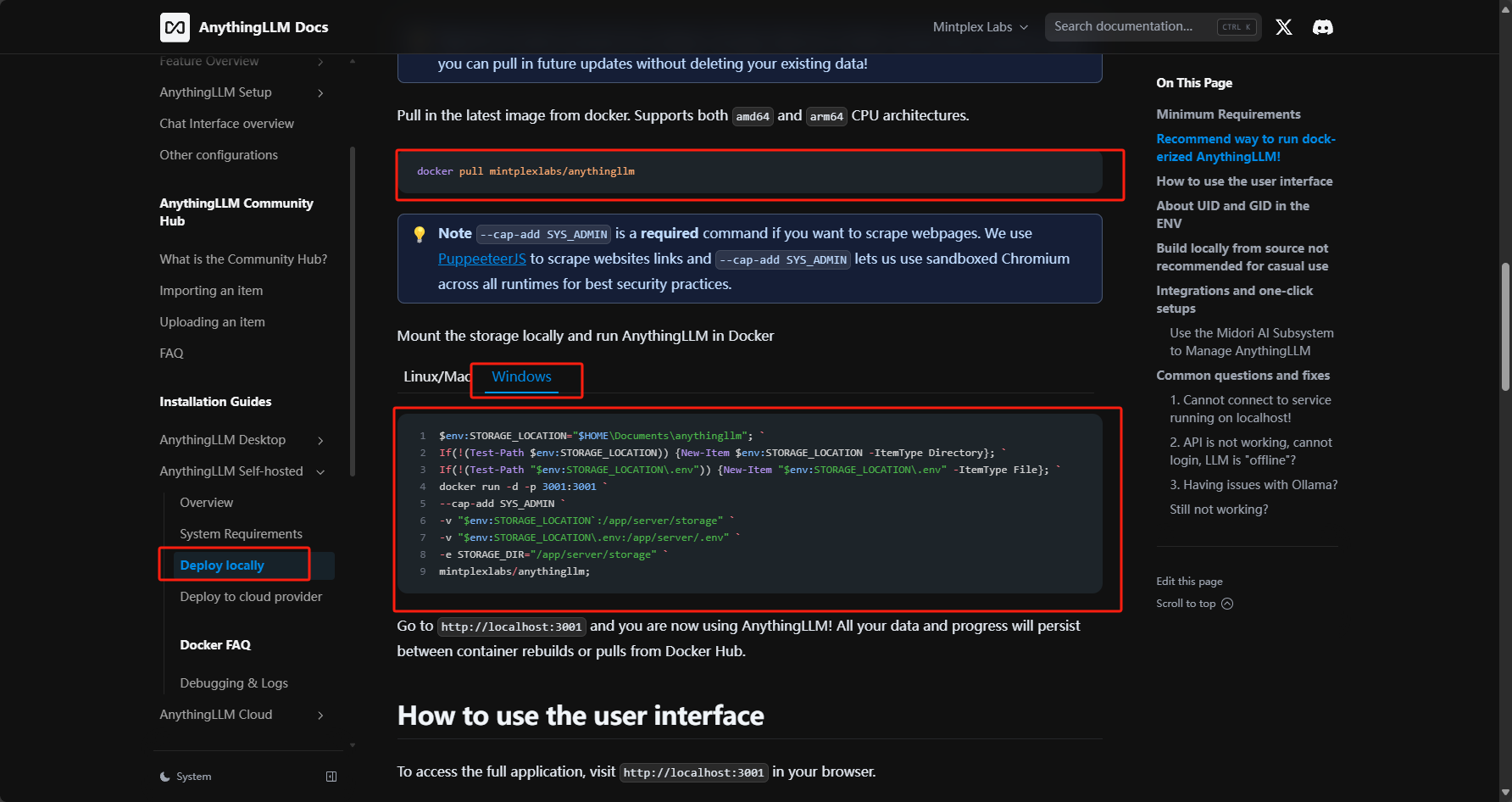
Task: Jump to Minimum Requirements section
Action: (1228, 114)
